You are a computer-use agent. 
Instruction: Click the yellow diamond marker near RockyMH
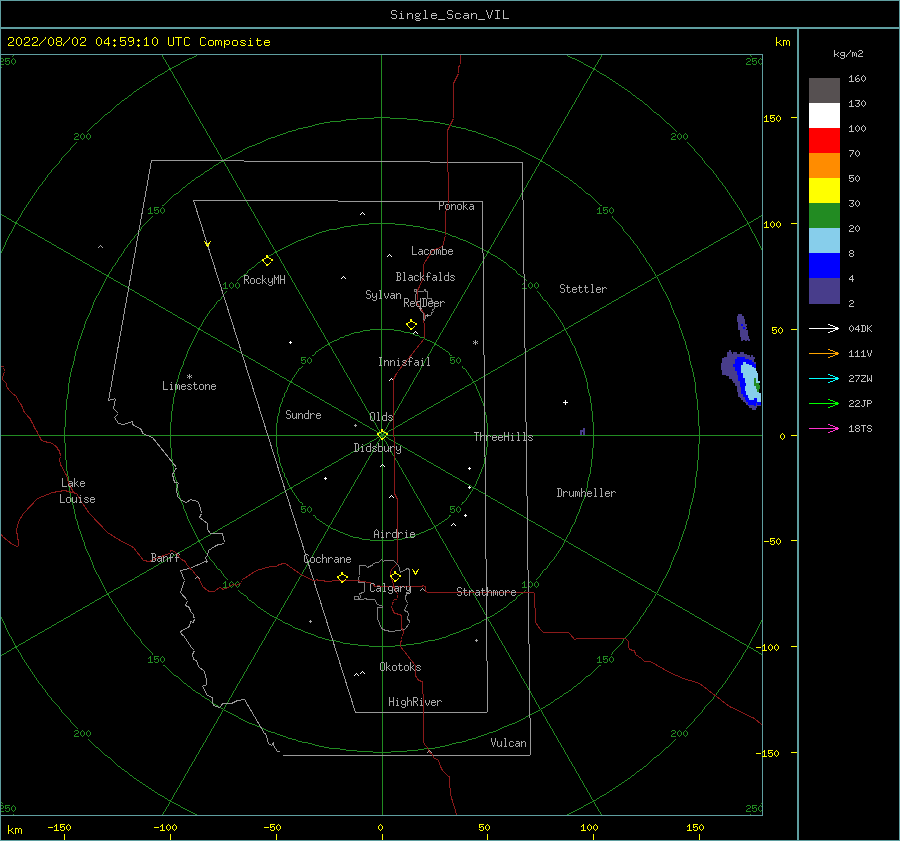coord(267,261)
